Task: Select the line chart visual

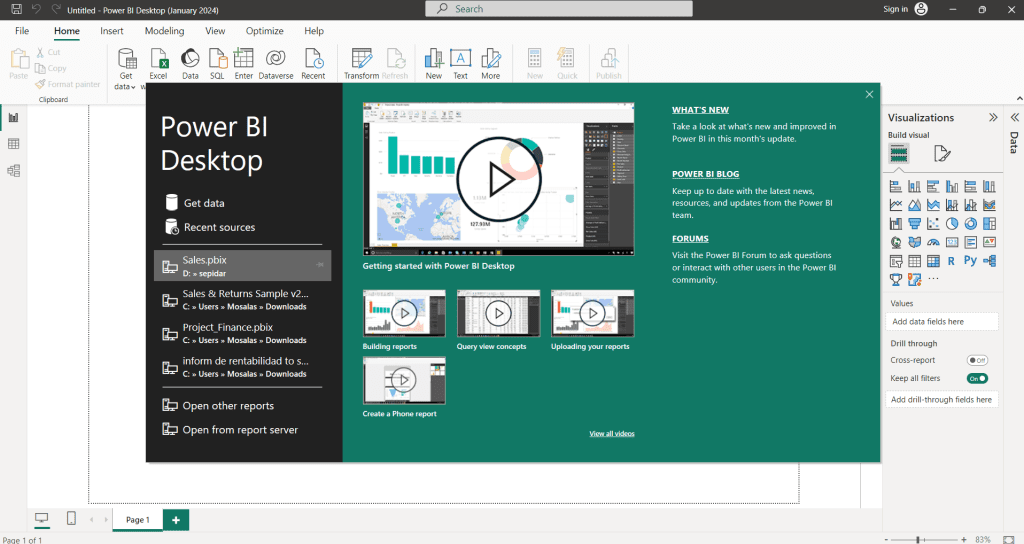Action: (896, 205)
